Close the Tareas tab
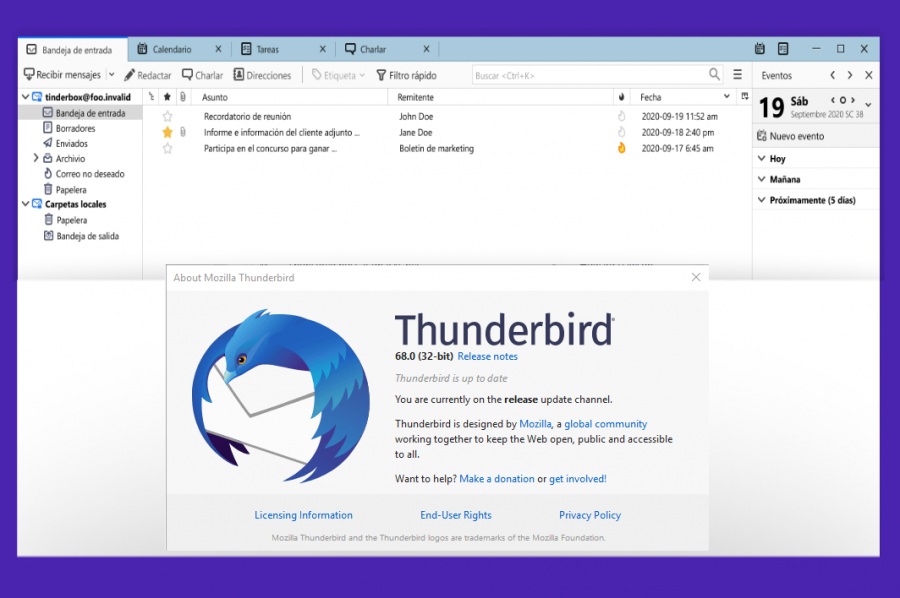Viewport: 900px width, 598px height. [x=323, y=49]
